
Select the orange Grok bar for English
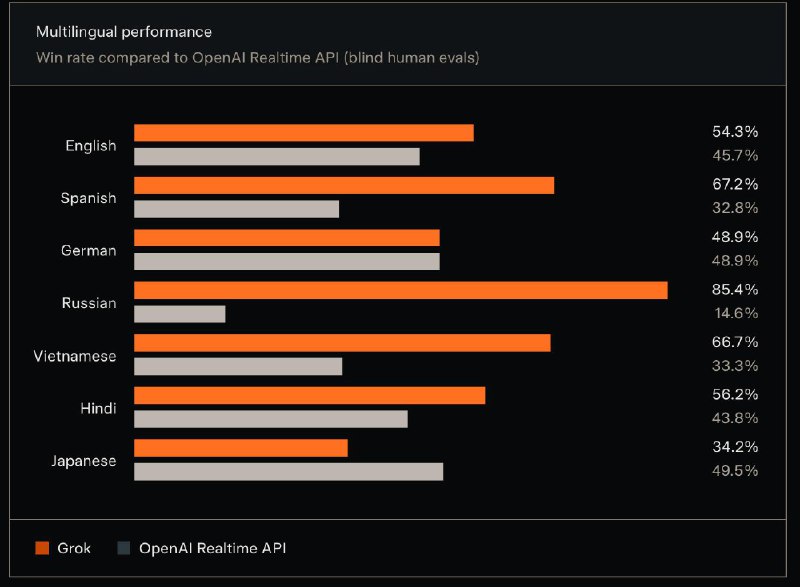tap(303, 133)
